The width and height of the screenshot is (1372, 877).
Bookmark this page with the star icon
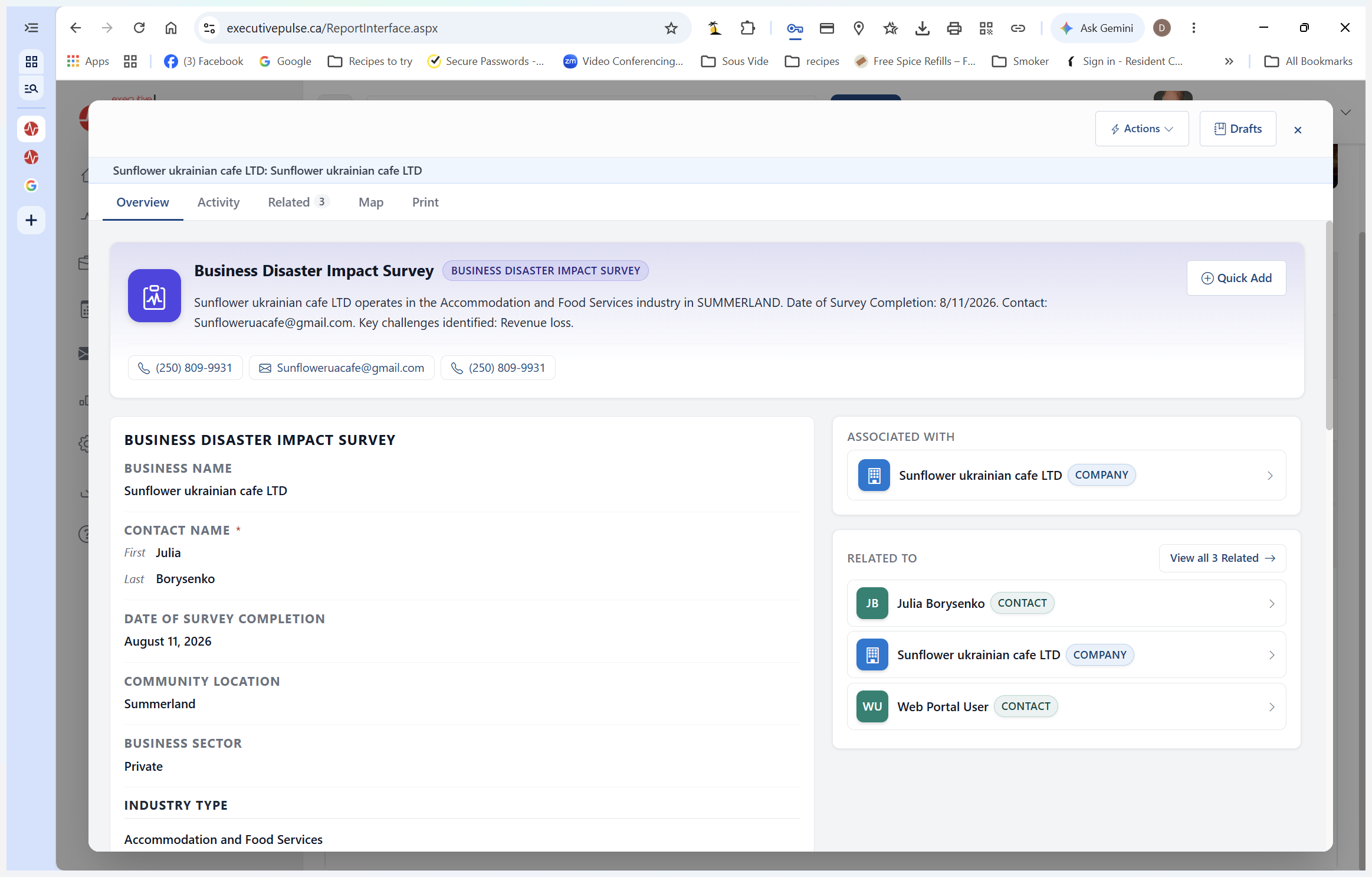point(671,28)
